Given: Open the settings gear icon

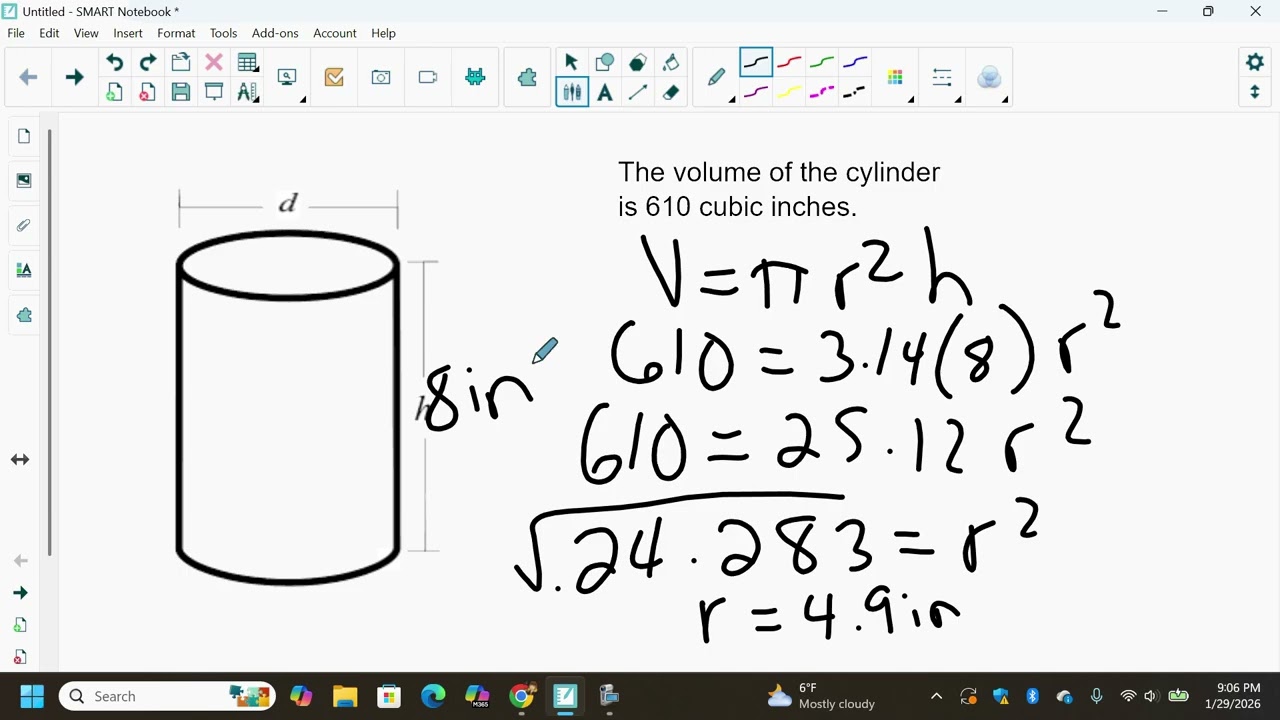Looking at the screenshot, I should click(x=1255, y=62).
